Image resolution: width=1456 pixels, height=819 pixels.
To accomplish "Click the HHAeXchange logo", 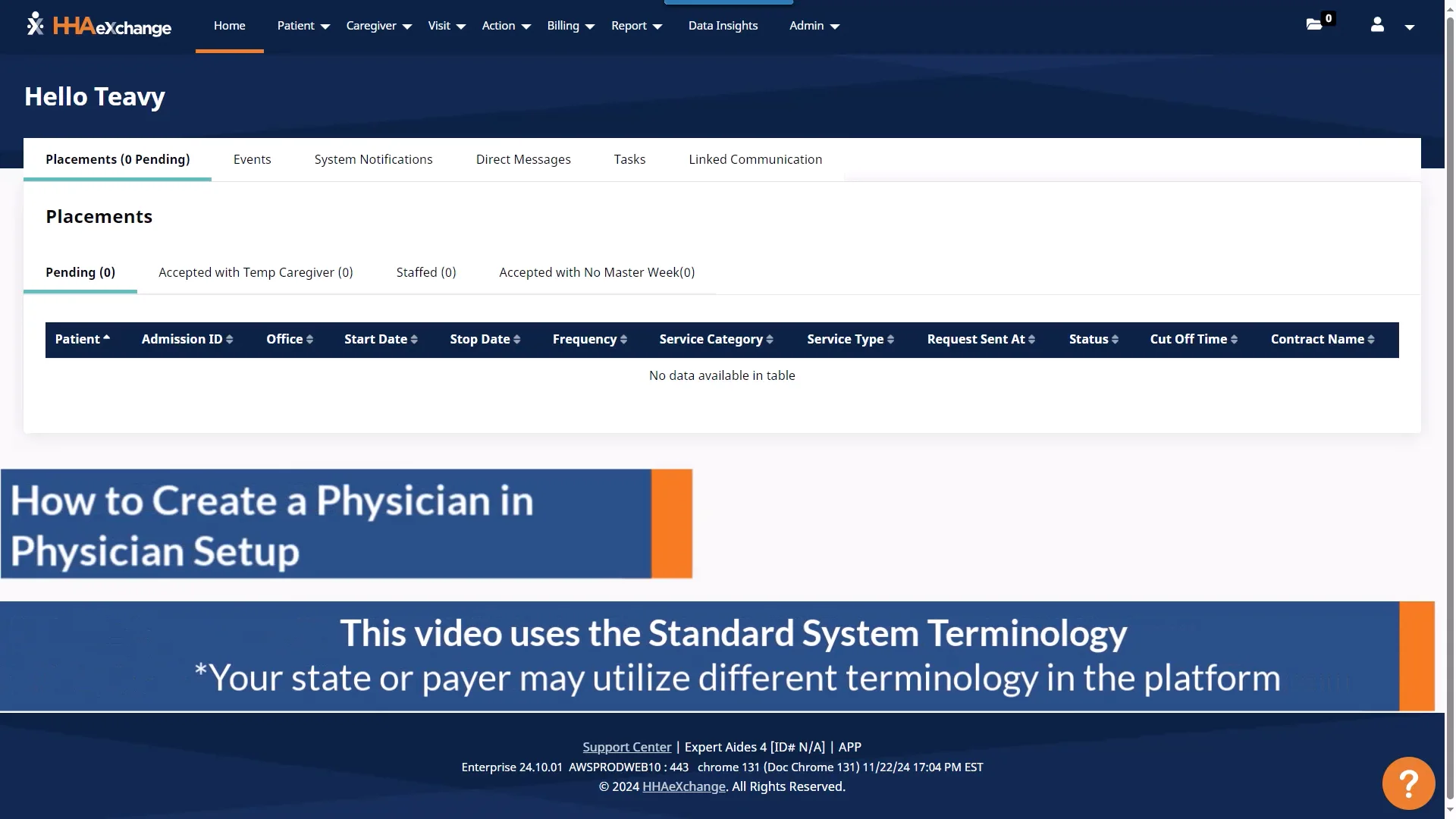I will (98, 27).
